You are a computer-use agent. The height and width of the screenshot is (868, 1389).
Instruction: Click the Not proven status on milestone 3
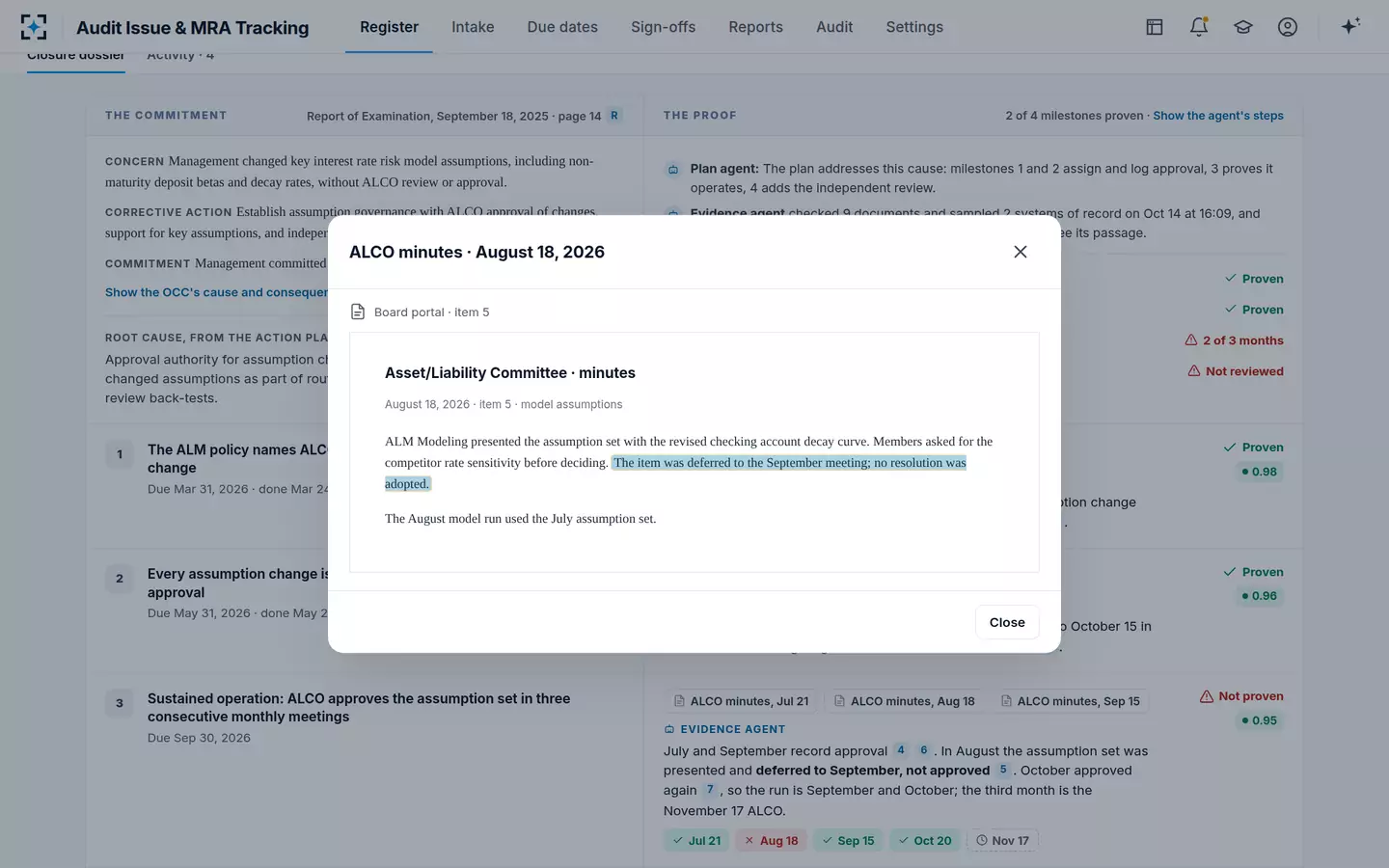pos(1241,696)
